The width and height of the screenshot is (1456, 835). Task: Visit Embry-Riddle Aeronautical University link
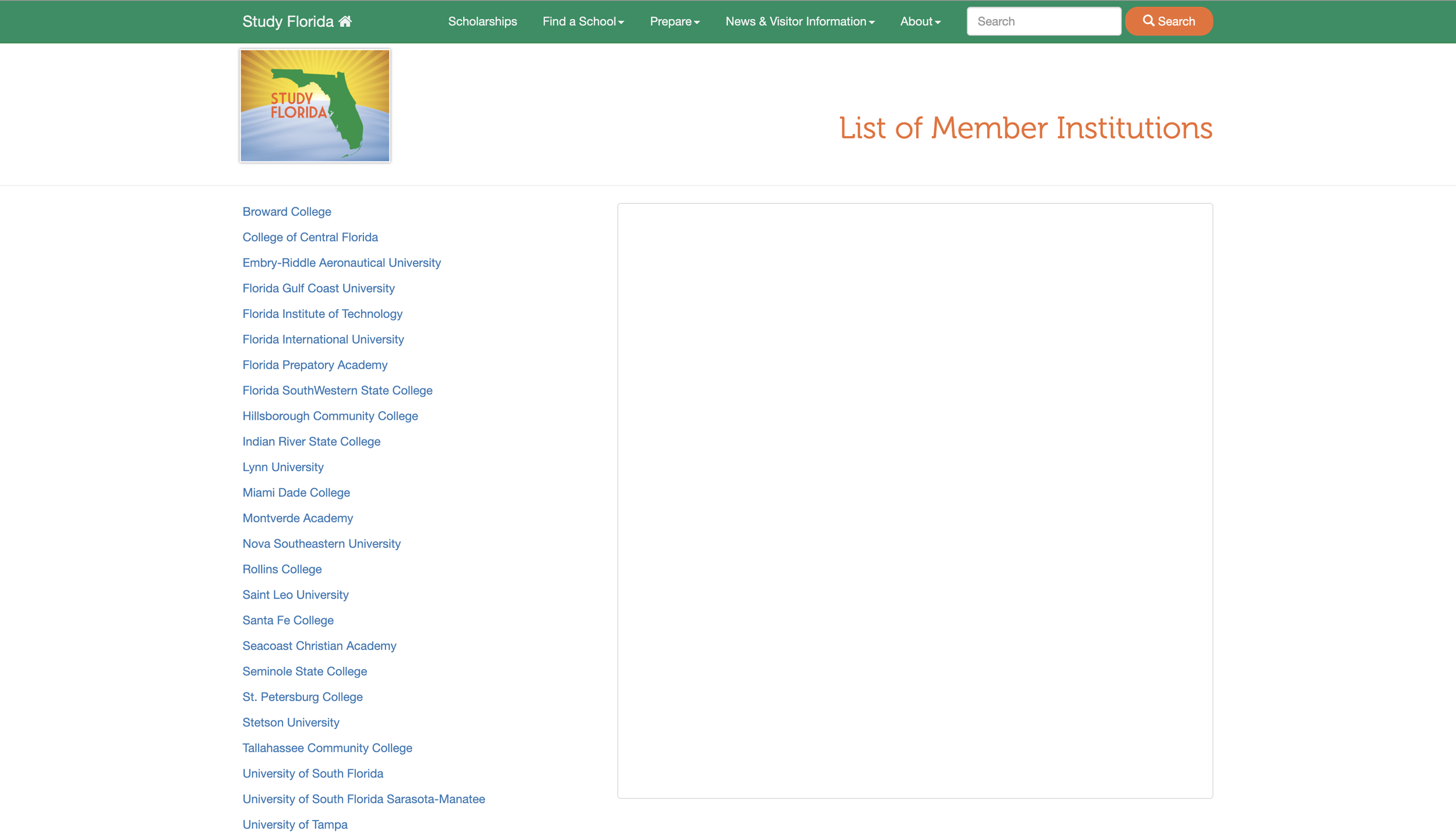[341, 263]
